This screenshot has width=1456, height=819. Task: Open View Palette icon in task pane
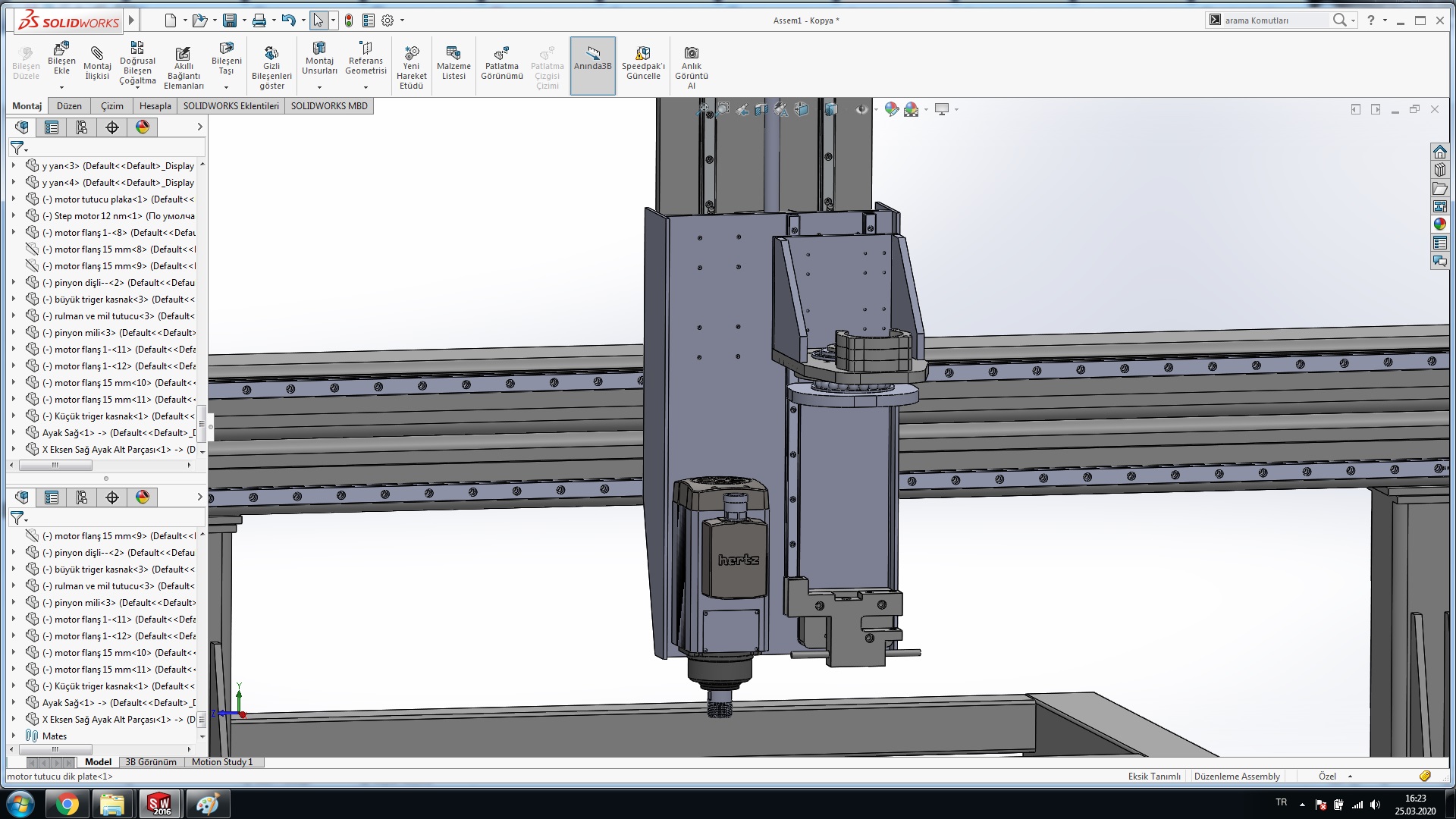[1439, 206]
